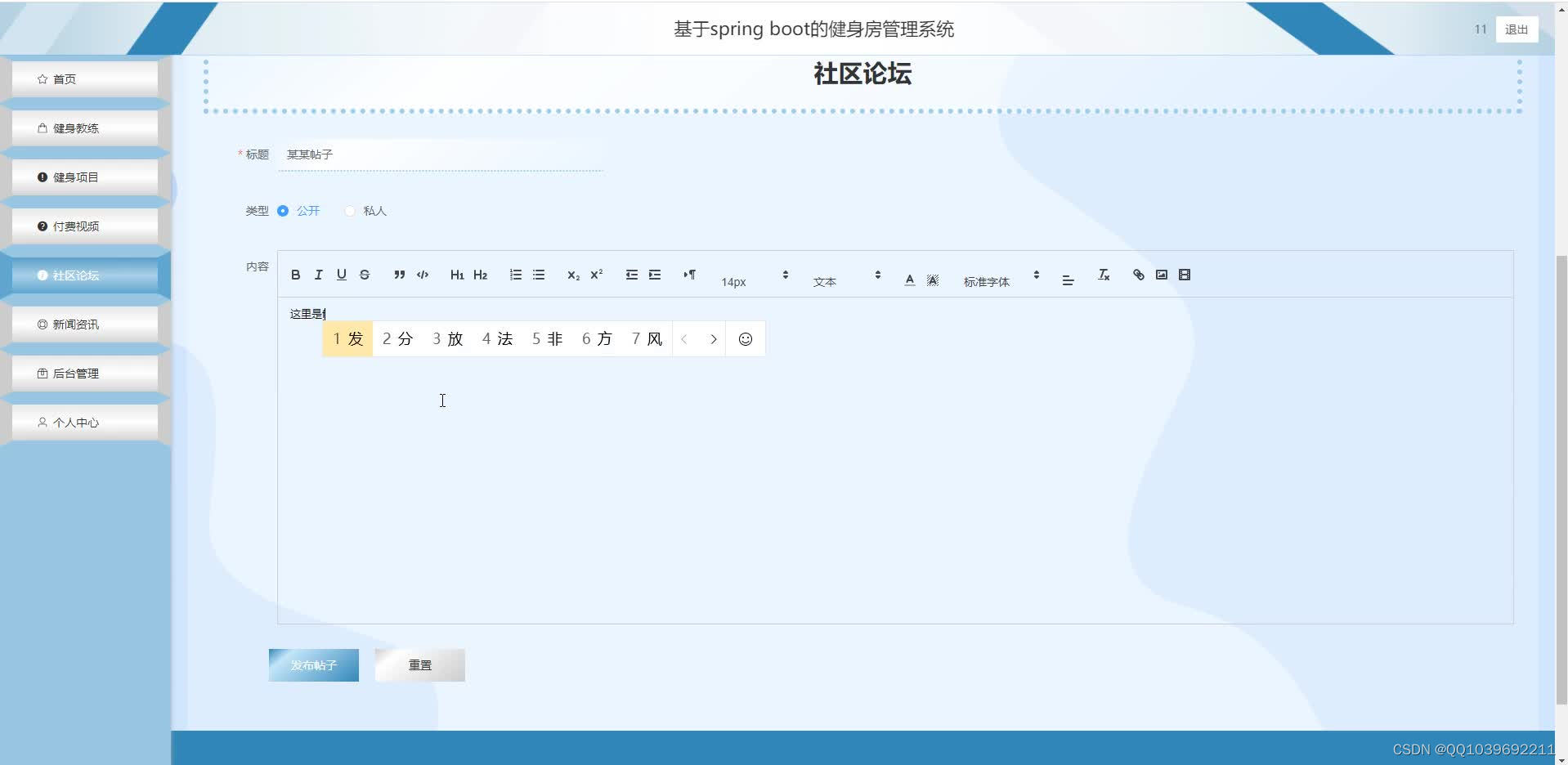Click the 发布帖子 button
Screen dimensions: 1568x765
(x=314, y=665)
